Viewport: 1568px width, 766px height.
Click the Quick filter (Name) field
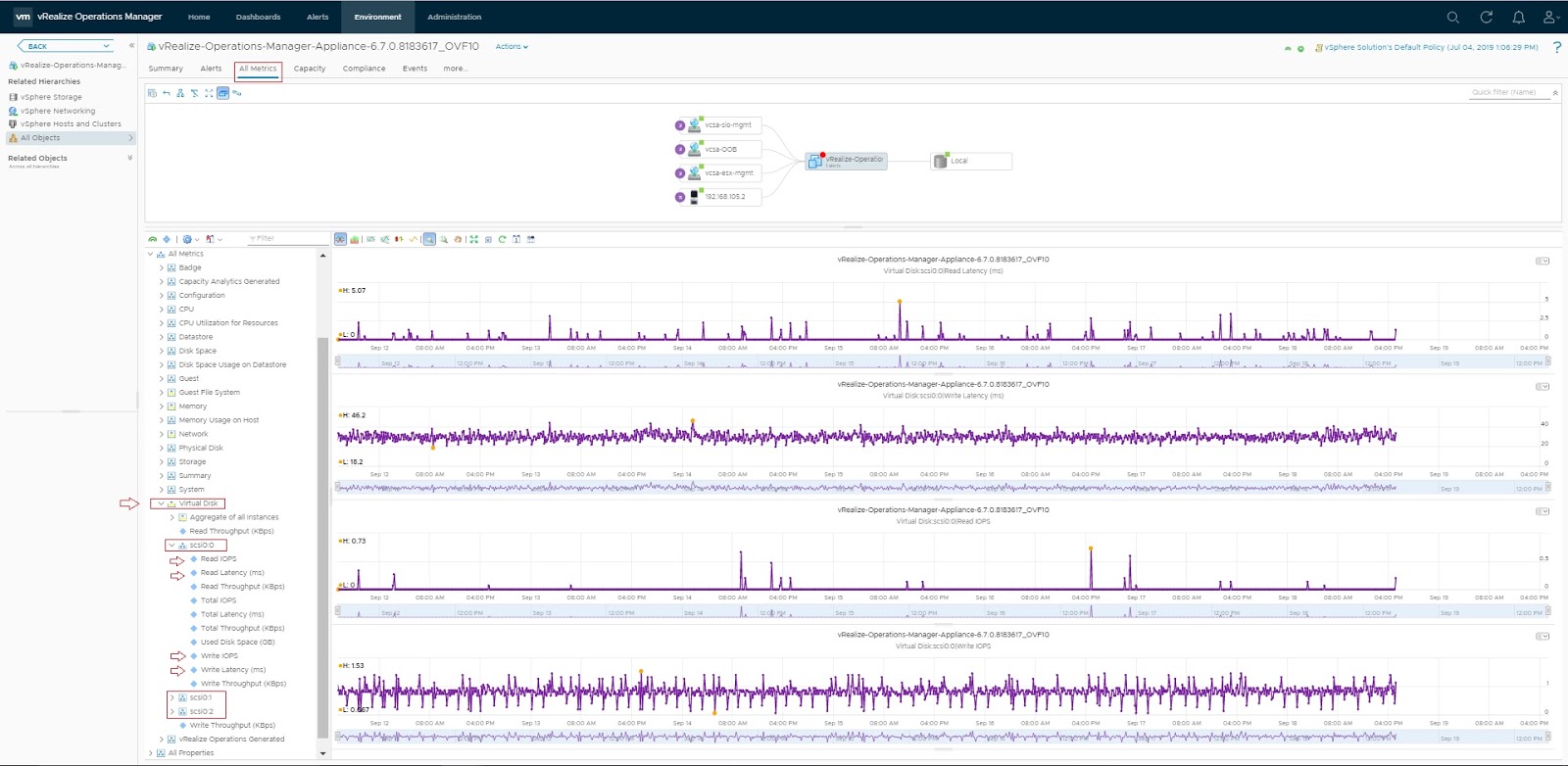[x=1509, y=92]
